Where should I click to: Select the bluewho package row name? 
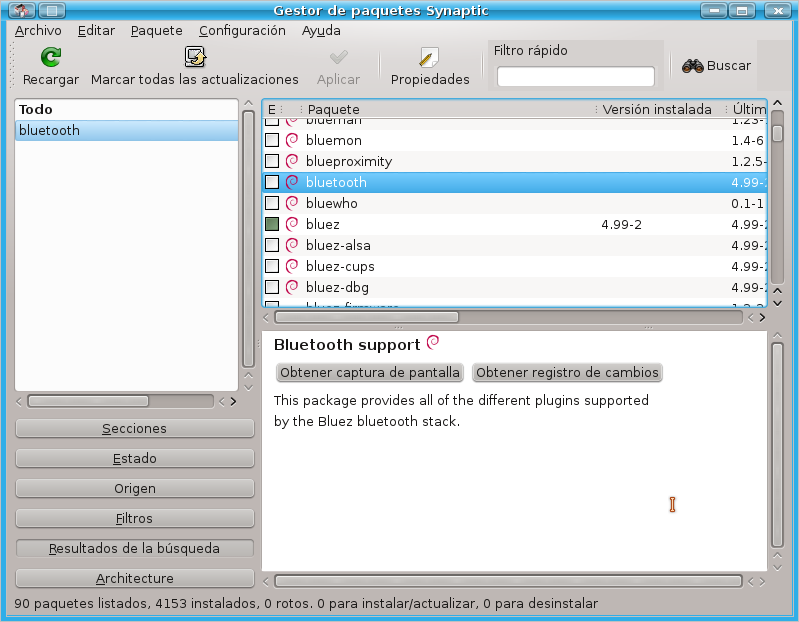coord(332,203)
